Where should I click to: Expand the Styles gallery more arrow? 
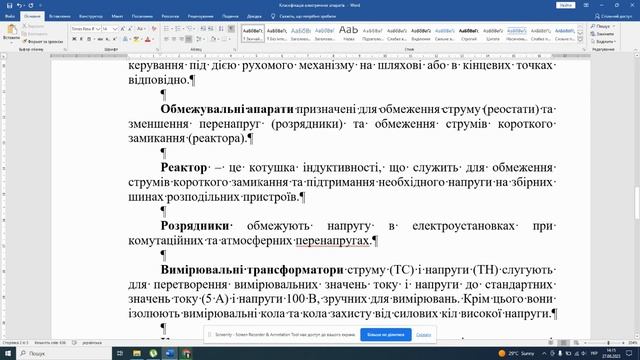pos(580,39)
